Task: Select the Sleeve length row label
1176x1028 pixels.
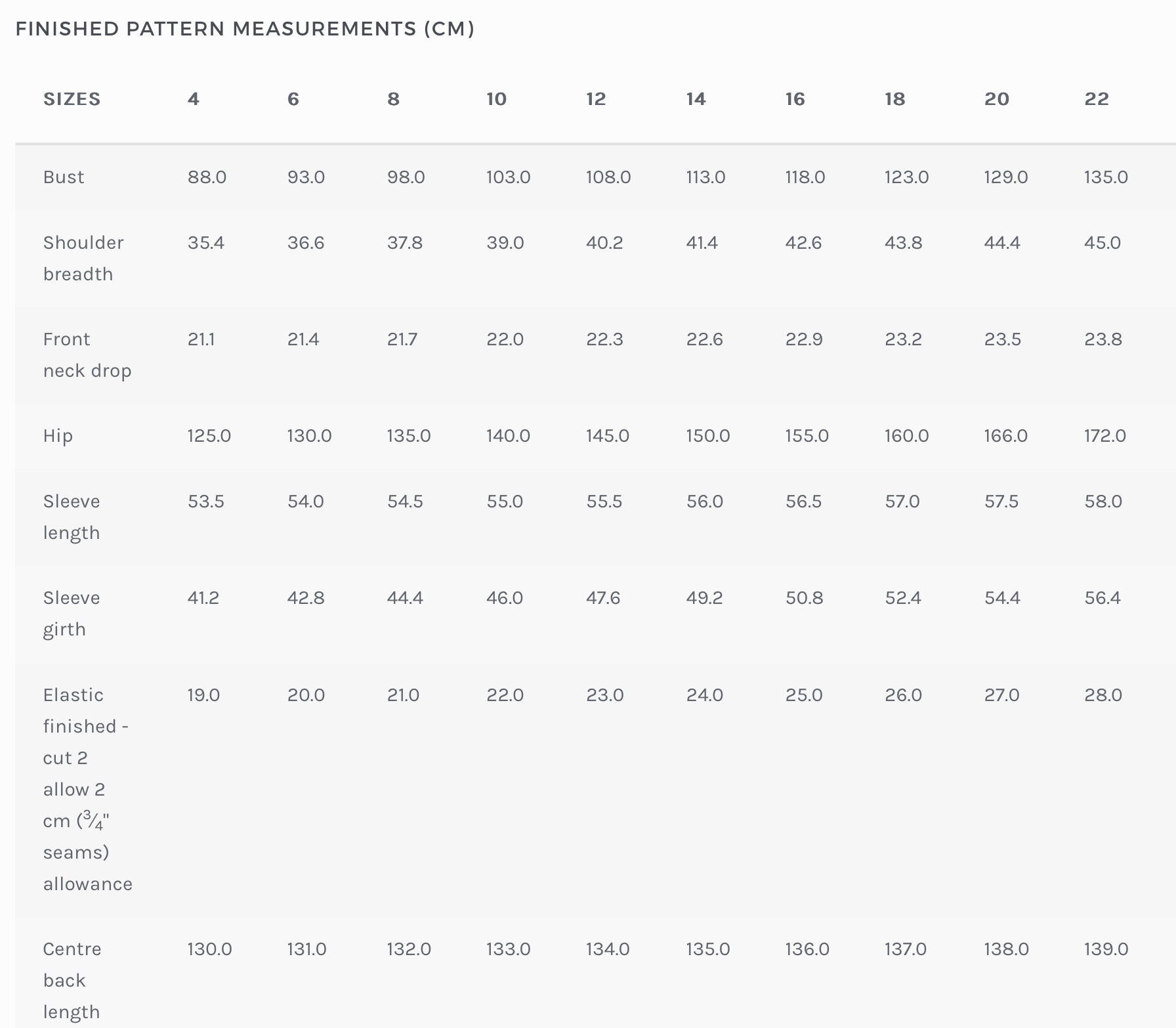Action: tap(72, 517)
